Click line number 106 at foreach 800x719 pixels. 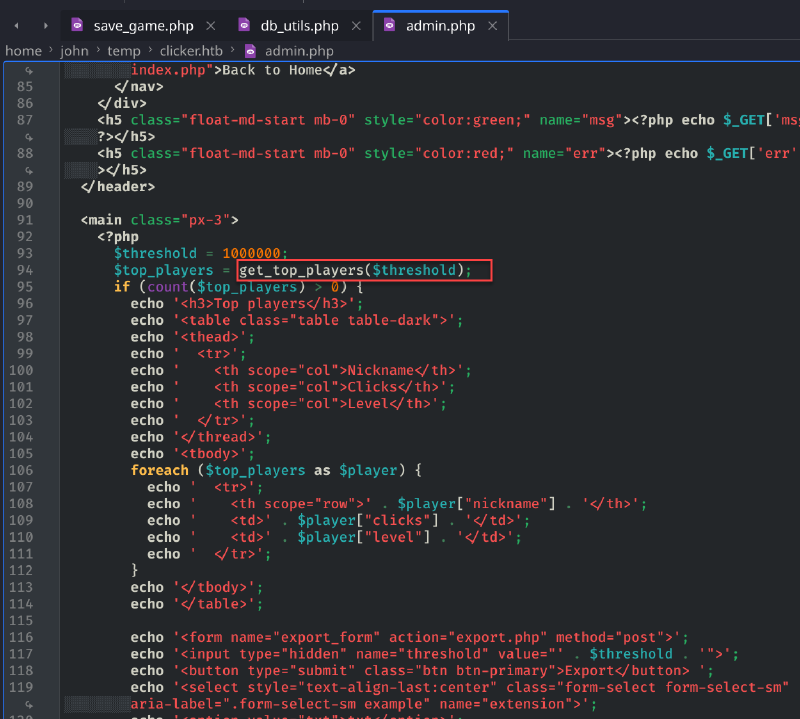coord(21,470)
